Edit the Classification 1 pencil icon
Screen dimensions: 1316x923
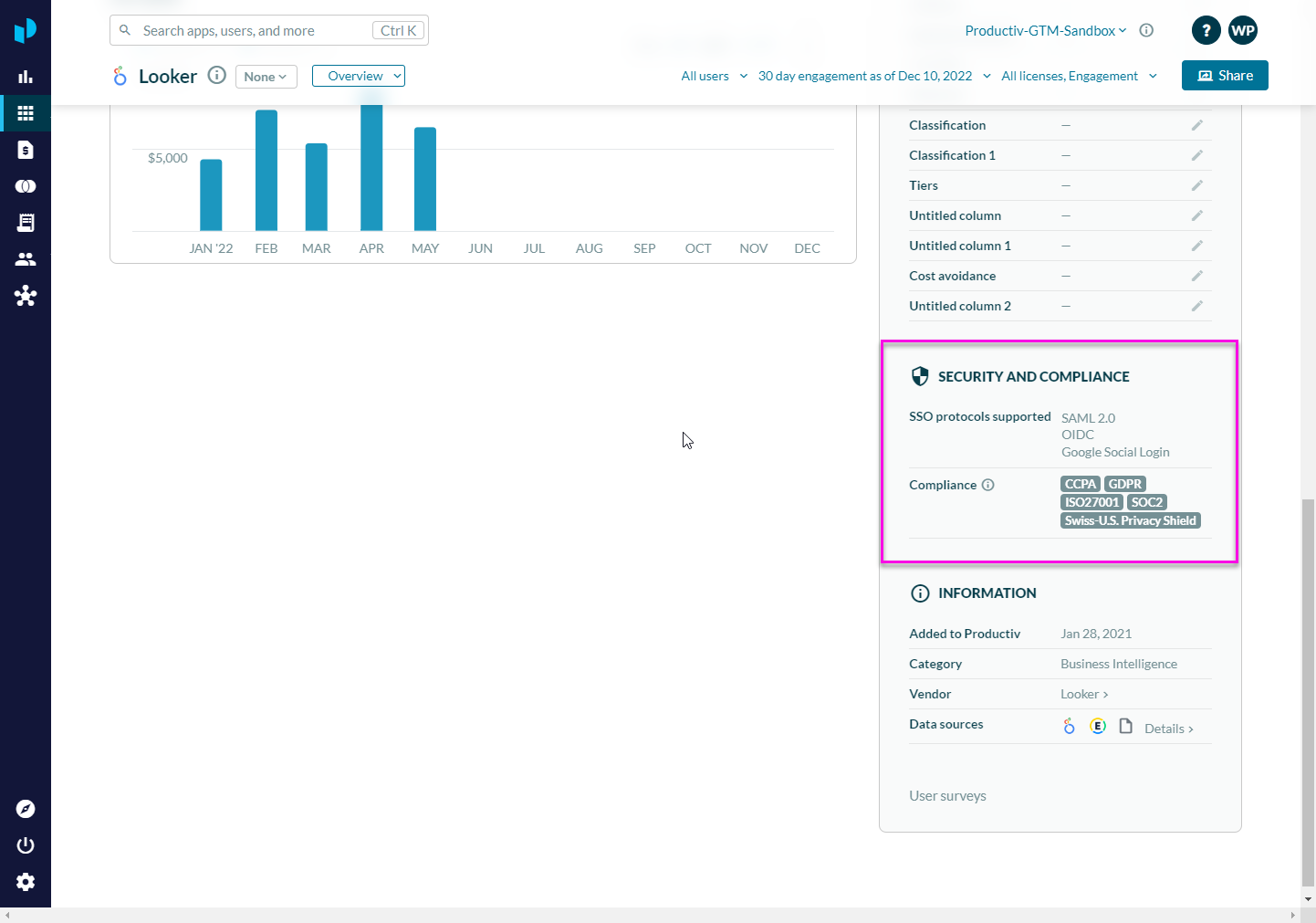(x=1196, y=155)
